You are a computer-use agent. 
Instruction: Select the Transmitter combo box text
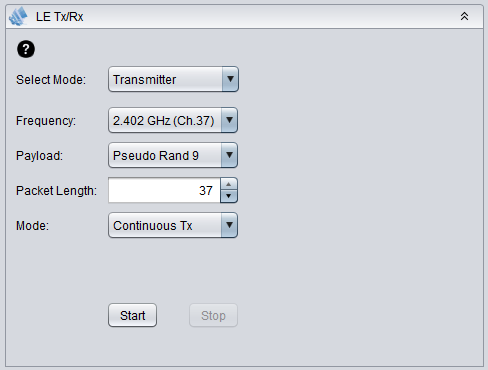(x=144, y=80)
